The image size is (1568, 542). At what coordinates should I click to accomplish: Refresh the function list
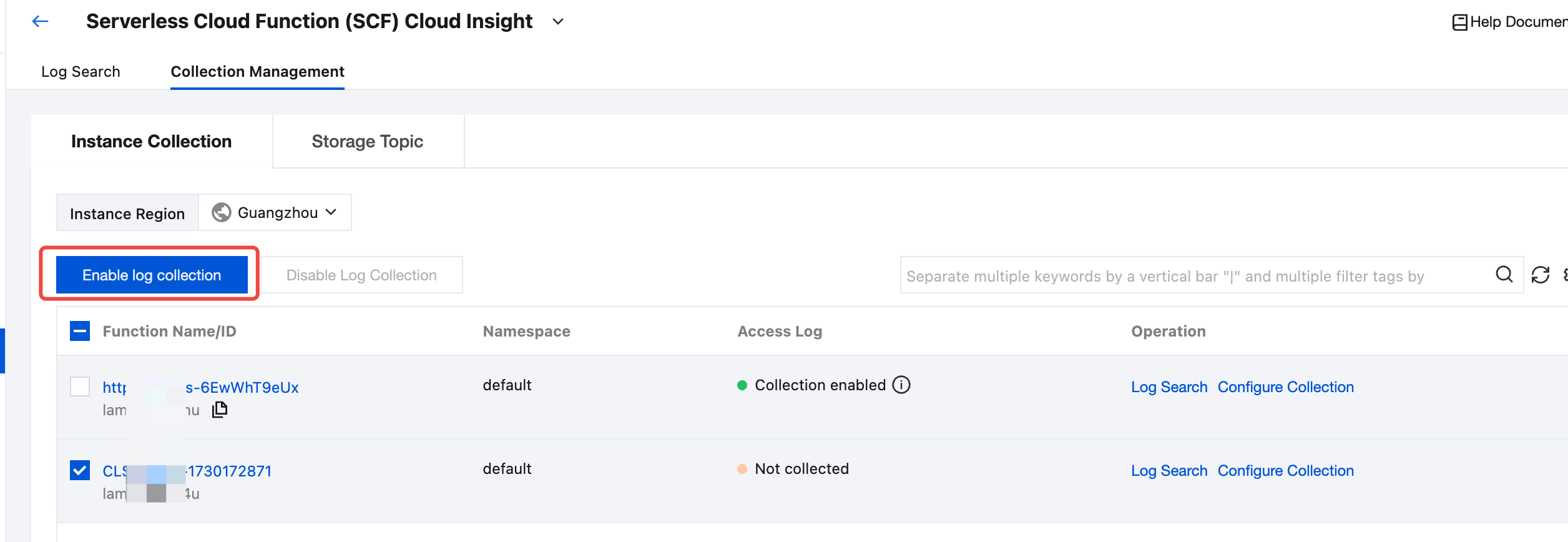click(x=1541, y=275)
